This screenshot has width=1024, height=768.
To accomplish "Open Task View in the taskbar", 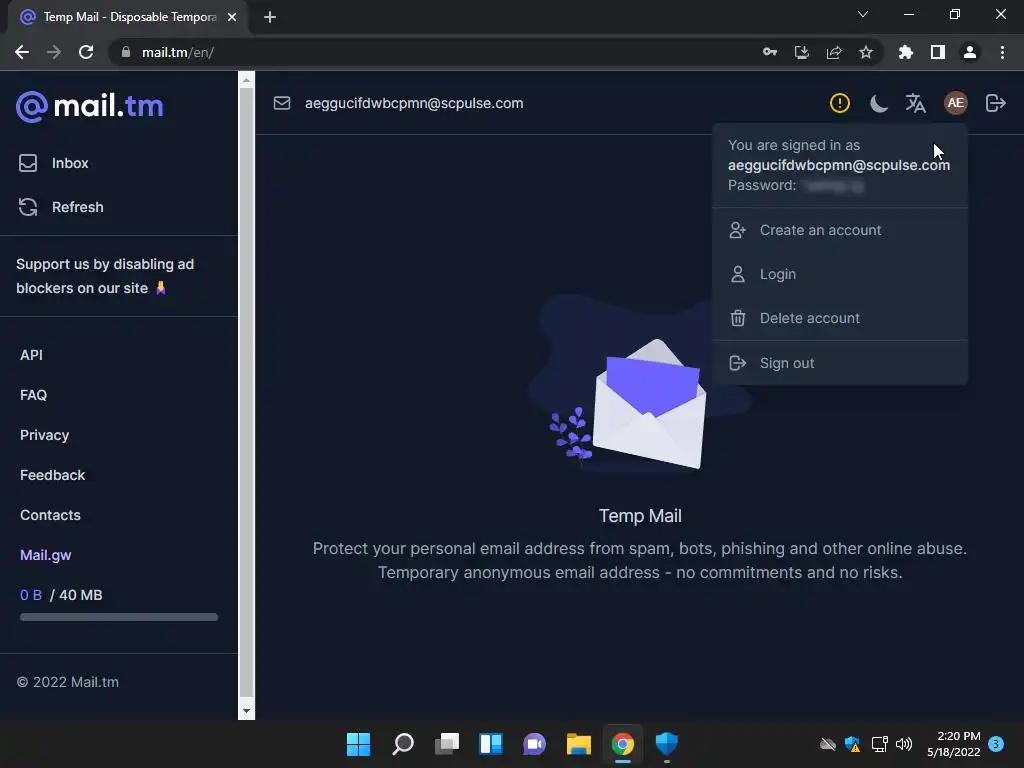I will [x=447, y=744].
